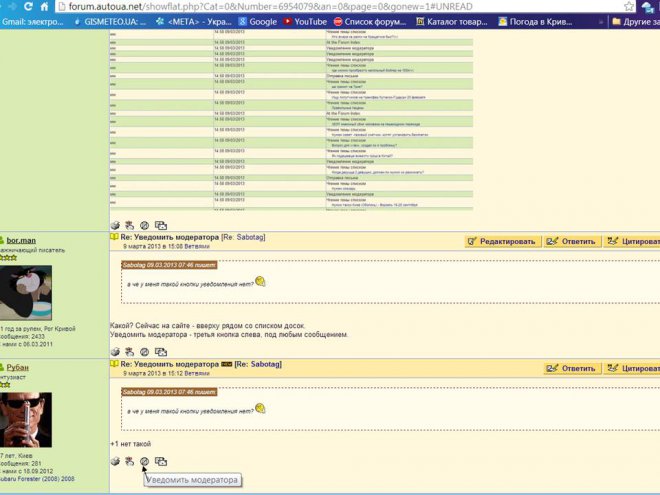Image resolution: width=660 pixels, height=495 pixels.
Task: Click the printer icon under bor.man's post
Action: pyautogui.click(x=115, y=352)
